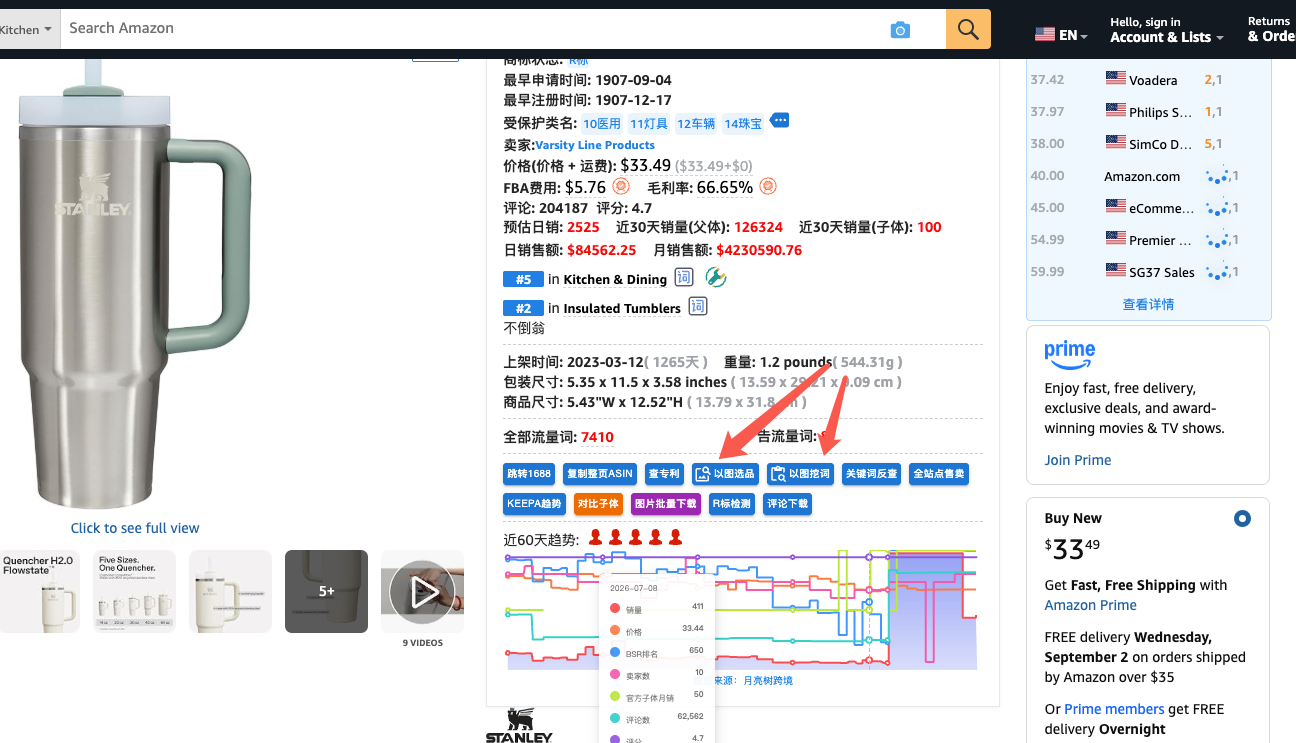This screenshot has width=1296, height=743.
Task: Click the US flag beside SG37 Sales
Action: [x=1115, y=271]
